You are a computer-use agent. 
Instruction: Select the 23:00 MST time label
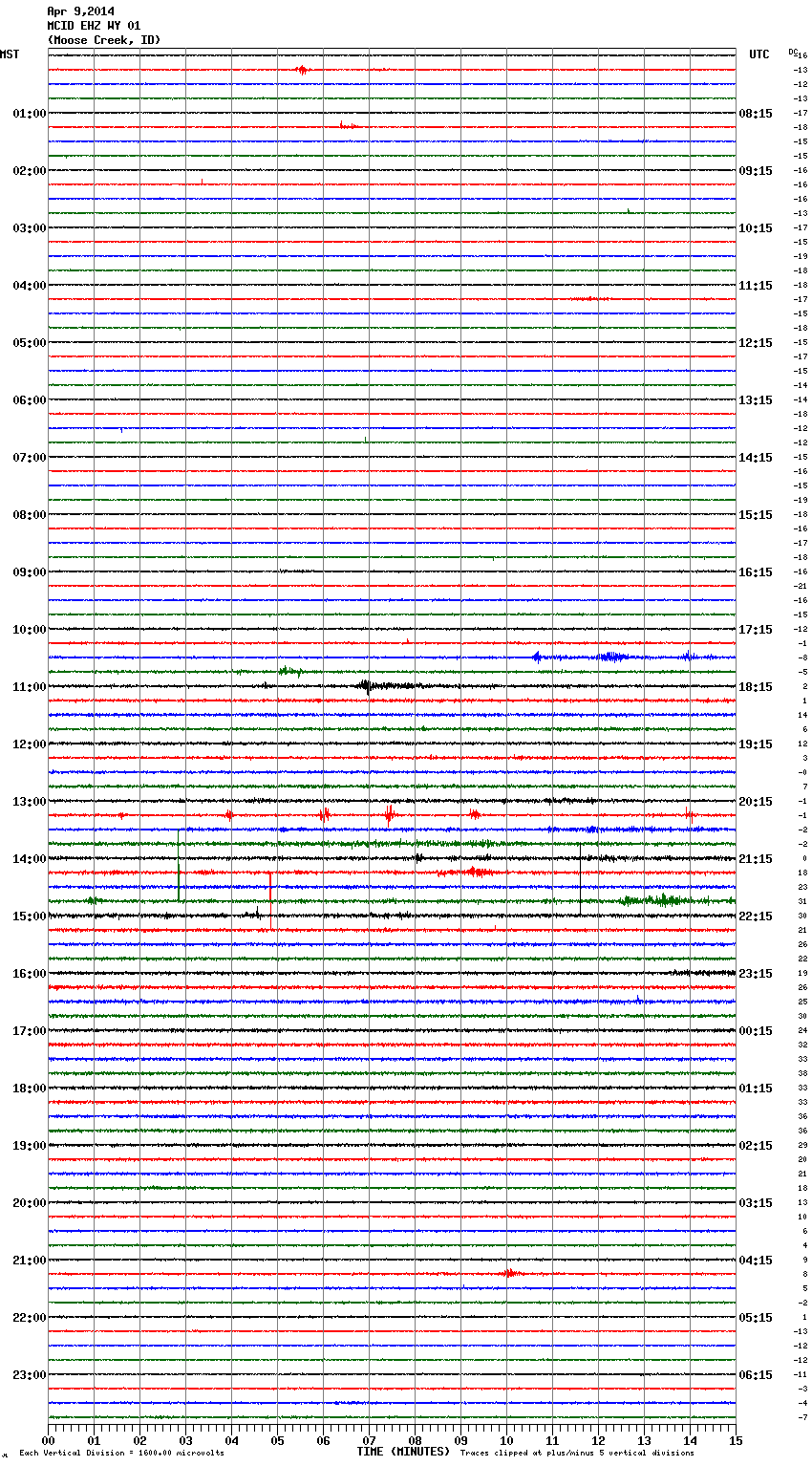pos(30,1375)
